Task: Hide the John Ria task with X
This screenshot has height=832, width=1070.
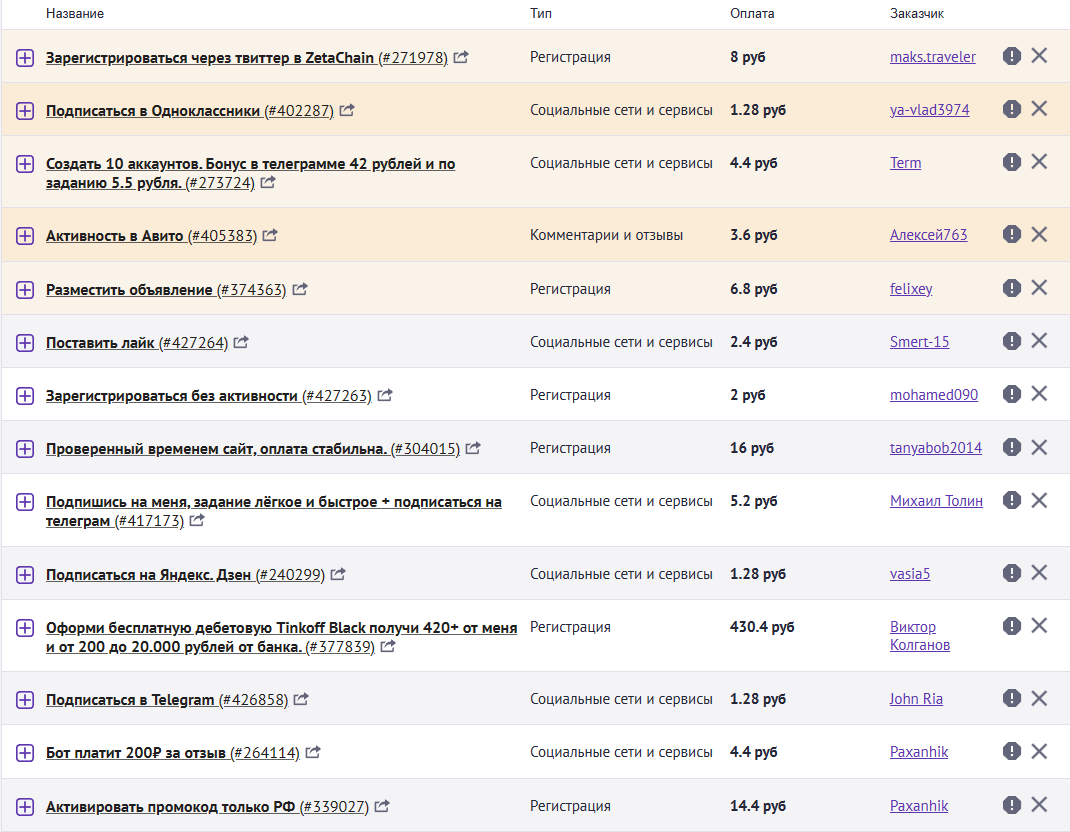Action: [1039, 698]
